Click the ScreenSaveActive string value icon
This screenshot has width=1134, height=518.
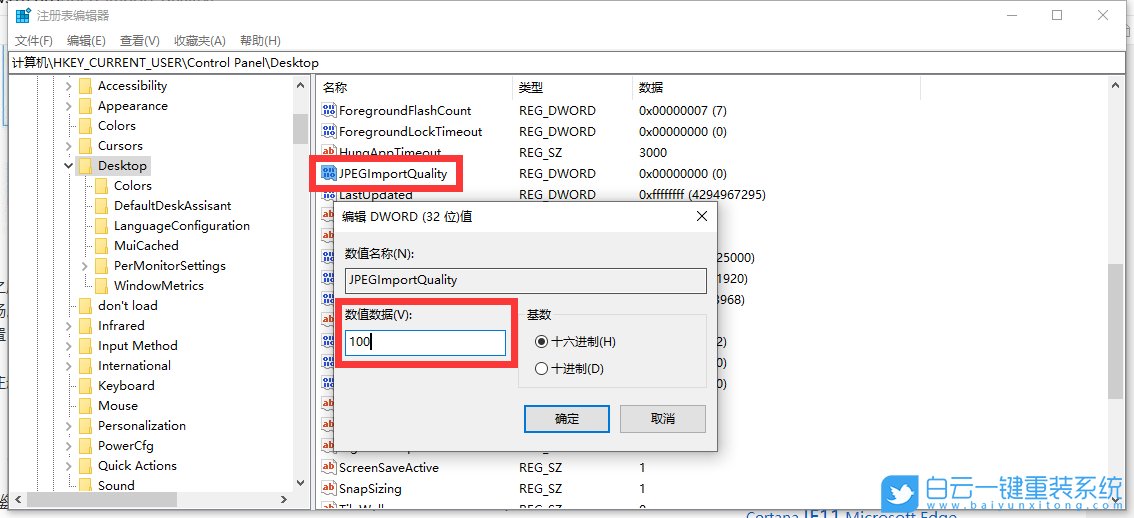(329, 467)
